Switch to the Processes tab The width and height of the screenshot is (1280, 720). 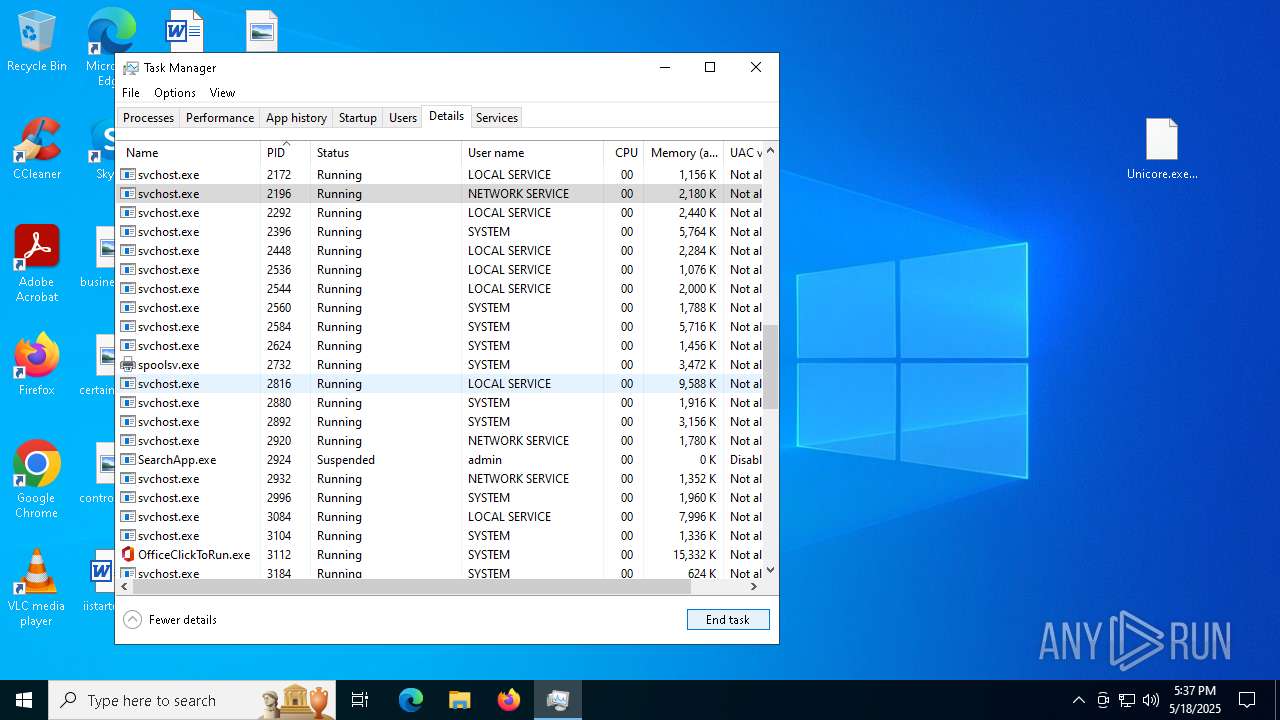coord(148,118)
